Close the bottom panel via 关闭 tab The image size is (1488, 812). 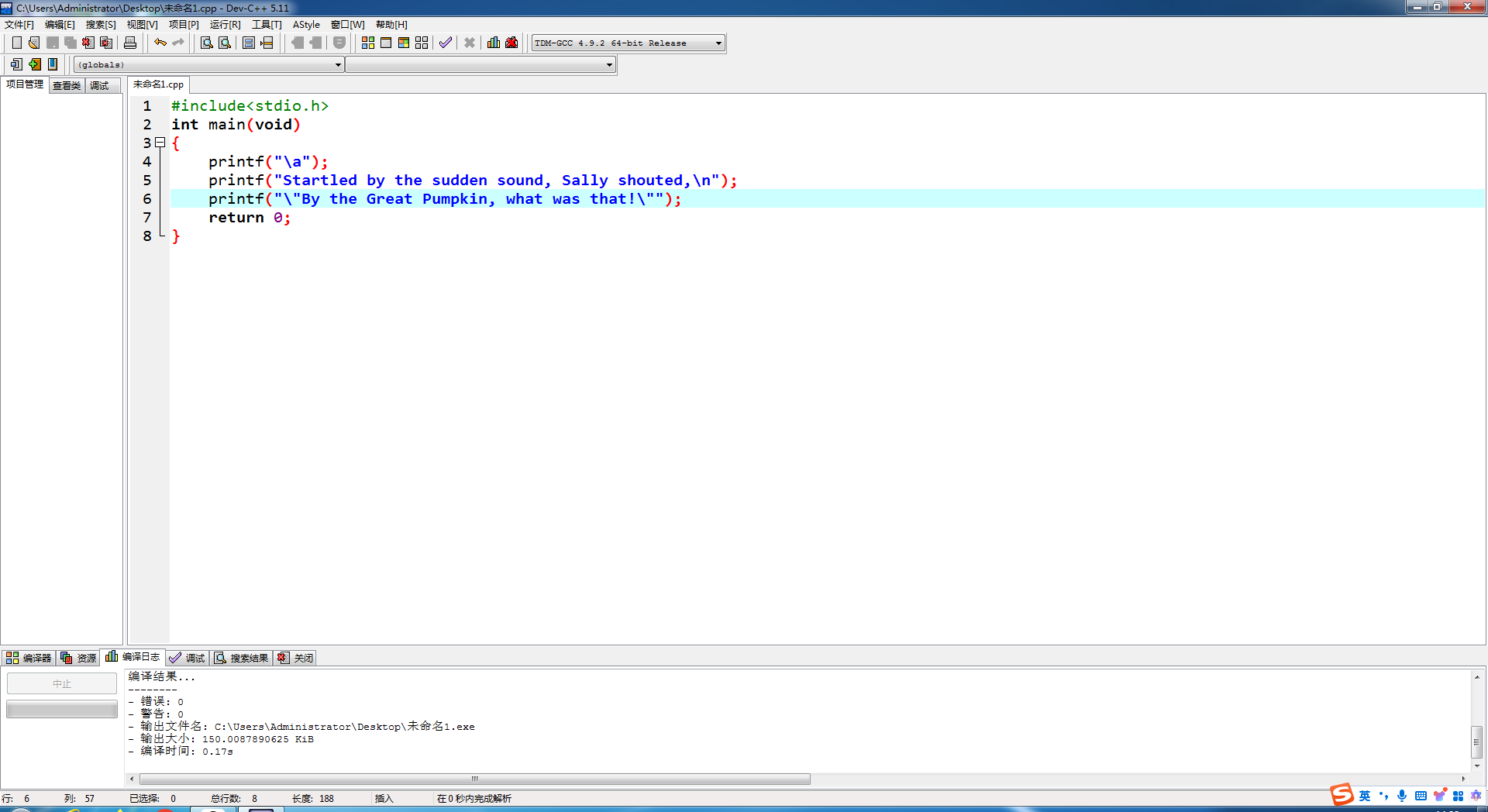pyautogui.click(x=295, y=658)
